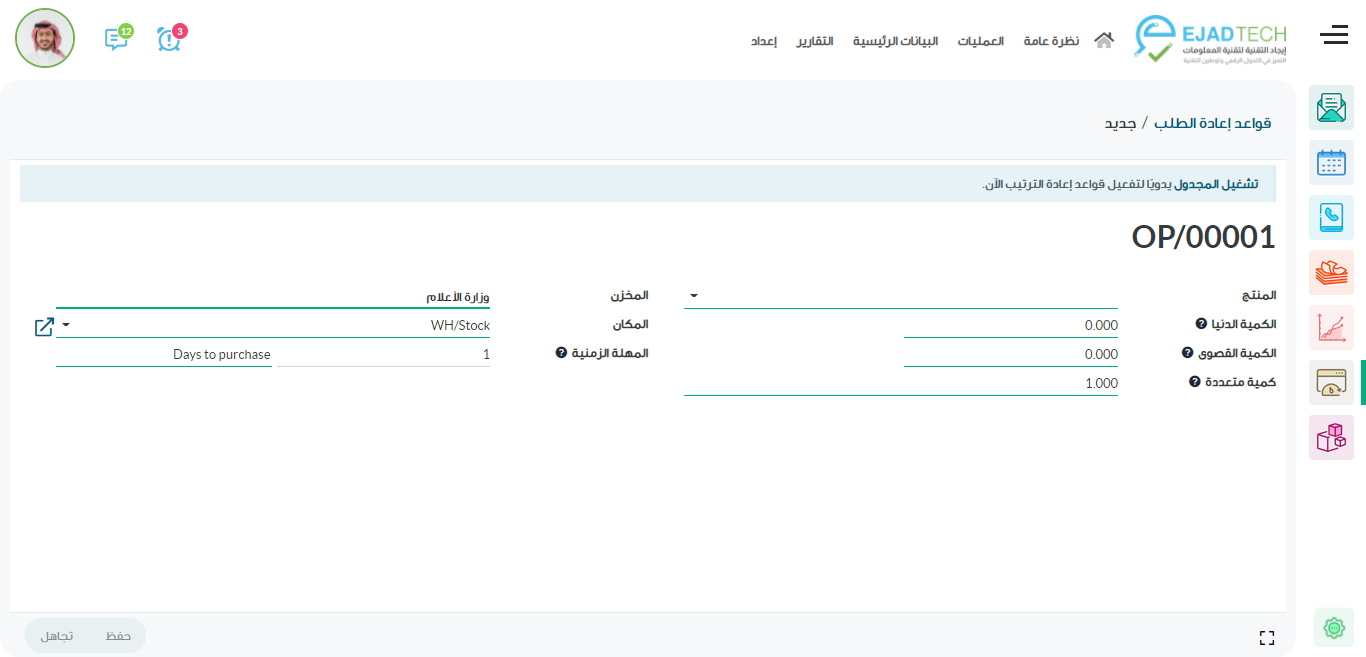Open the money stack sidebar app
This screenshot has height=657, width=1366.
point(1331,272)
